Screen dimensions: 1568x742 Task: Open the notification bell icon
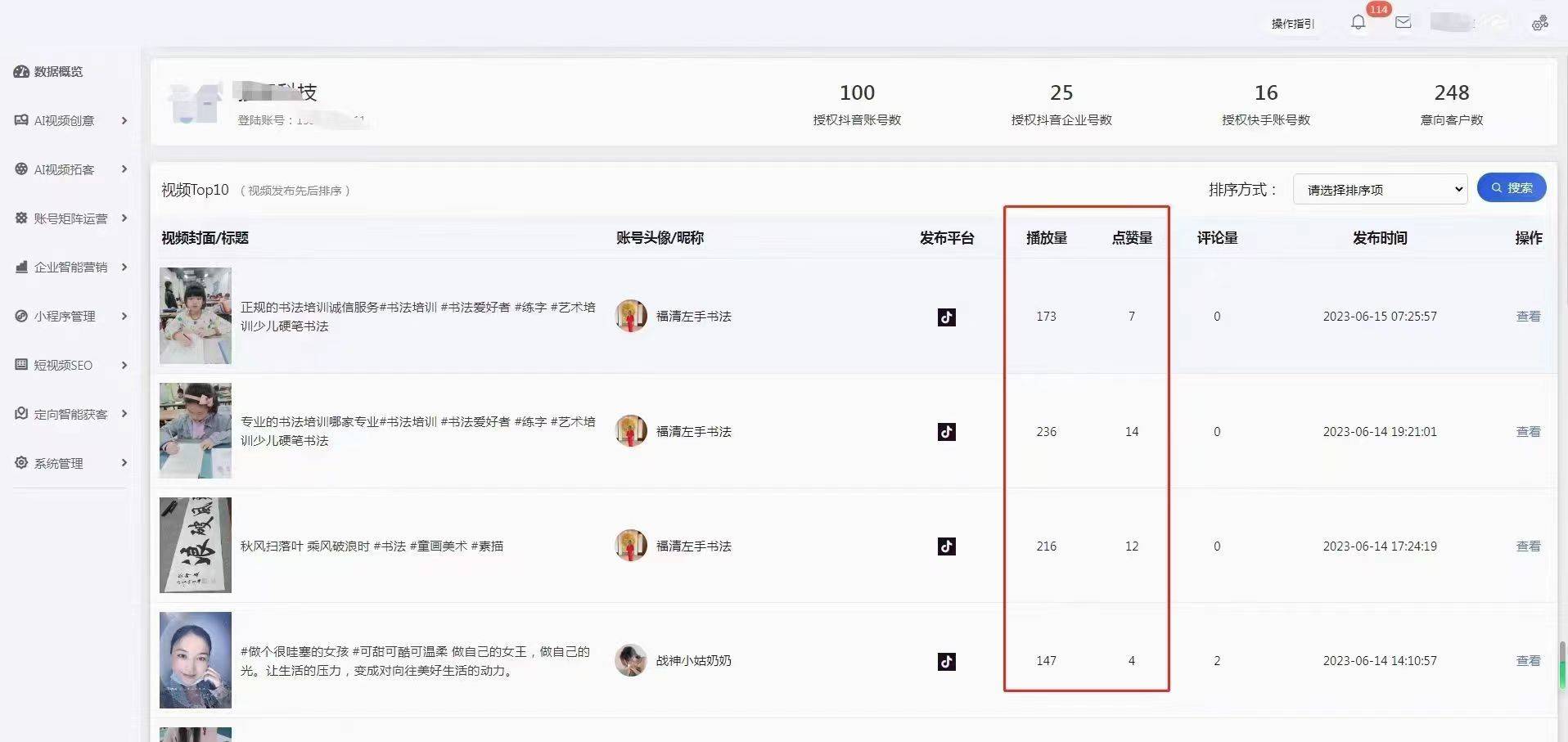1358,22
